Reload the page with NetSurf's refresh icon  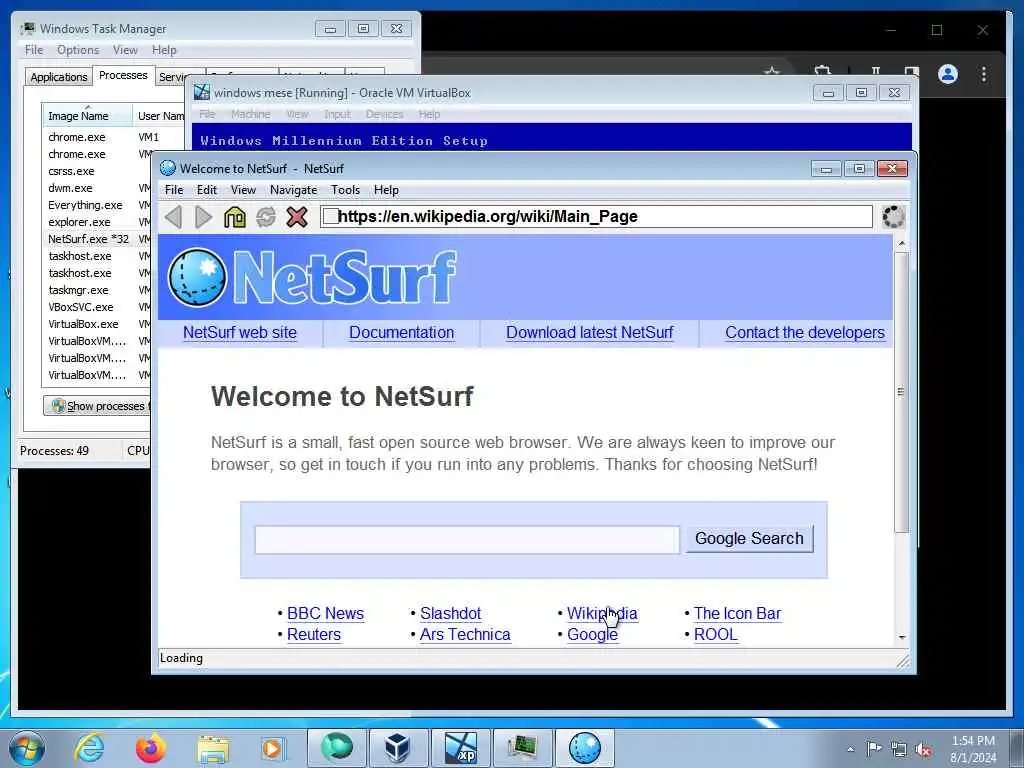pos(266,217)
